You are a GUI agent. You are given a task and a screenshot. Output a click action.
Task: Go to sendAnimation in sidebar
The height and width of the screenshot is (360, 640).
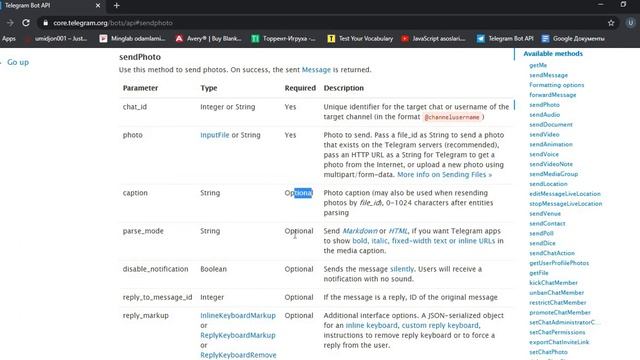(551, 144)
